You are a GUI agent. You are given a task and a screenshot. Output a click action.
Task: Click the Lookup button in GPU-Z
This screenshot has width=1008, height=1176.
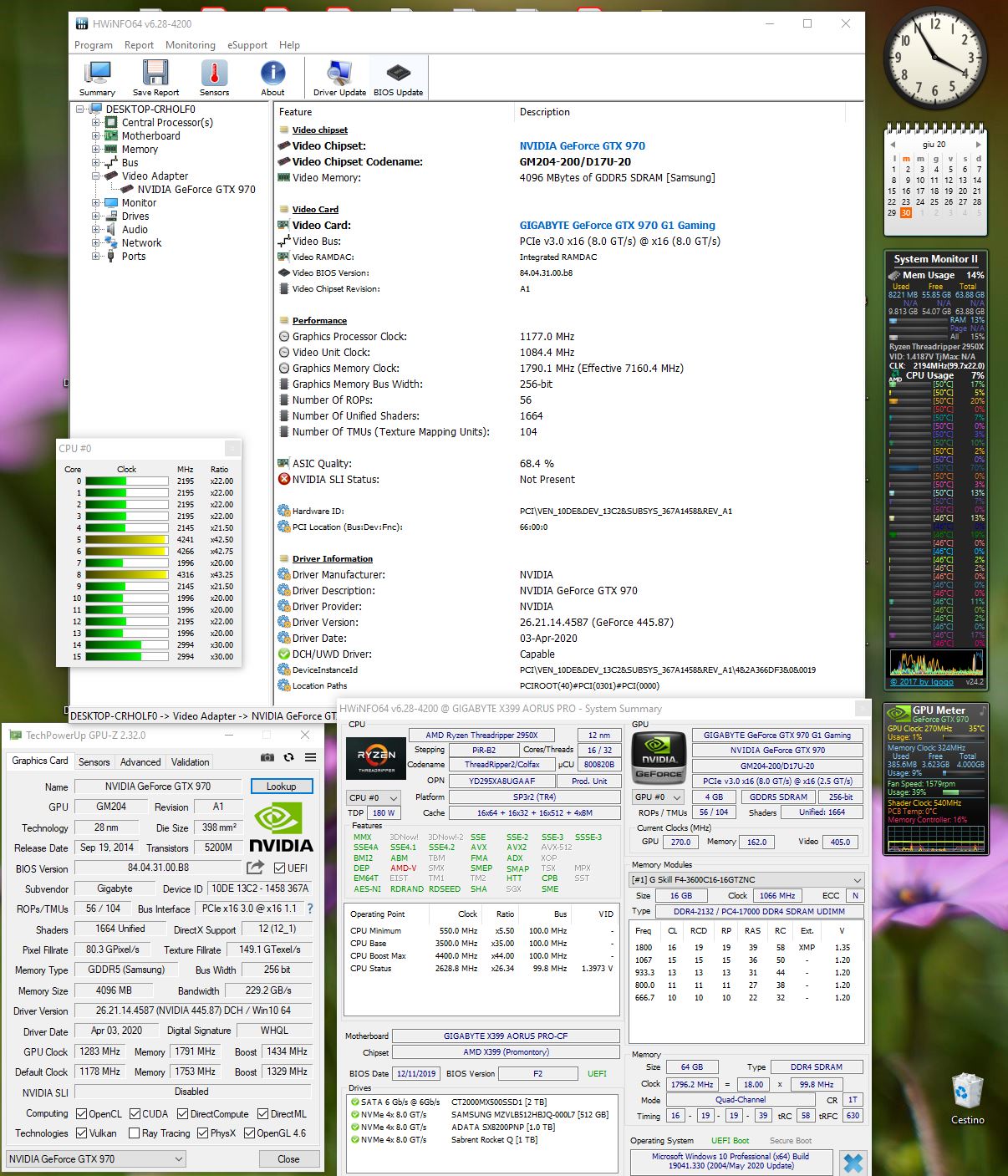click(x=282, y=787)
